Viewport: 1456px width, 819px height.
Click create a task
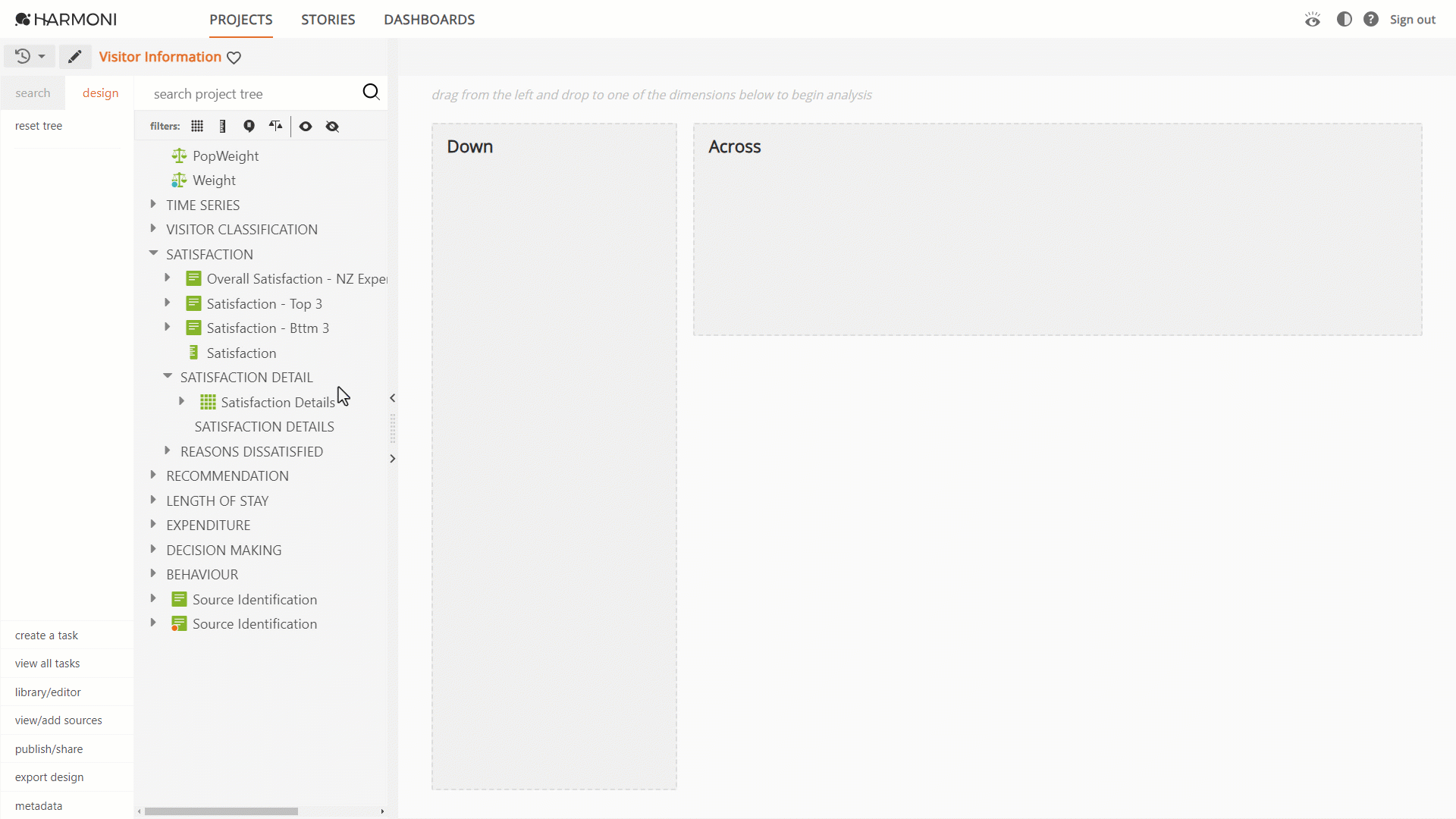coord(46,635)
